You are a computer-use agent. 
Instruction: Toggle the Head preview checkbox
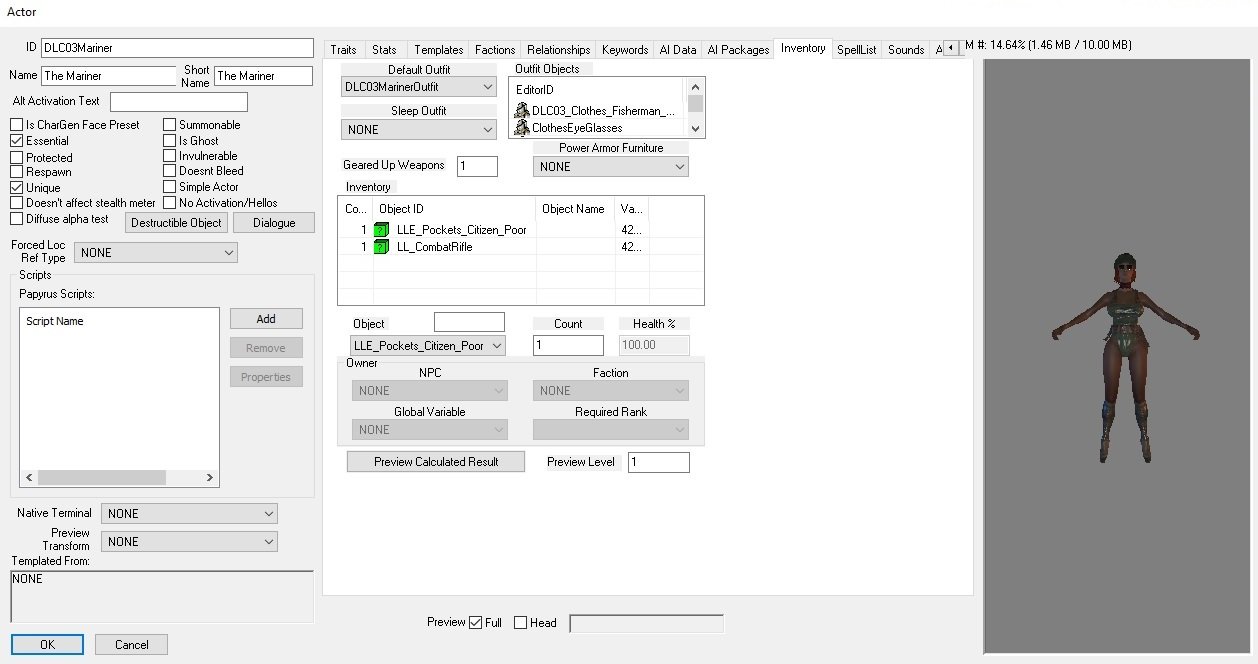tap(520, 623)
